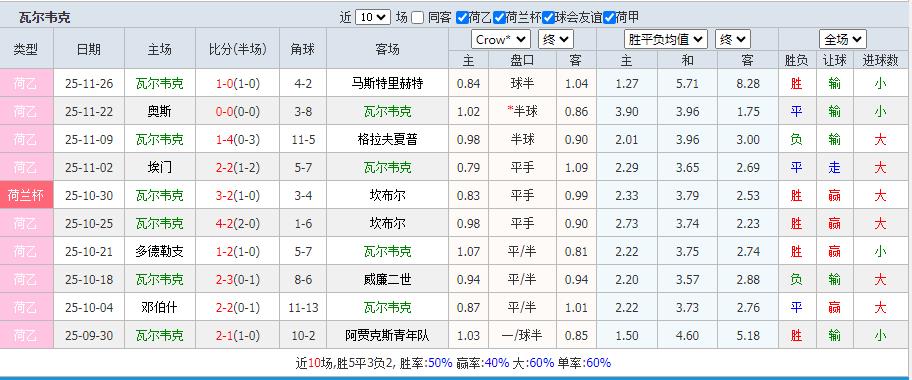This screenshot has height=380, width=912.
Task: Click the 主场 column header
Action: pyautogui.click(x=159, y=49)
